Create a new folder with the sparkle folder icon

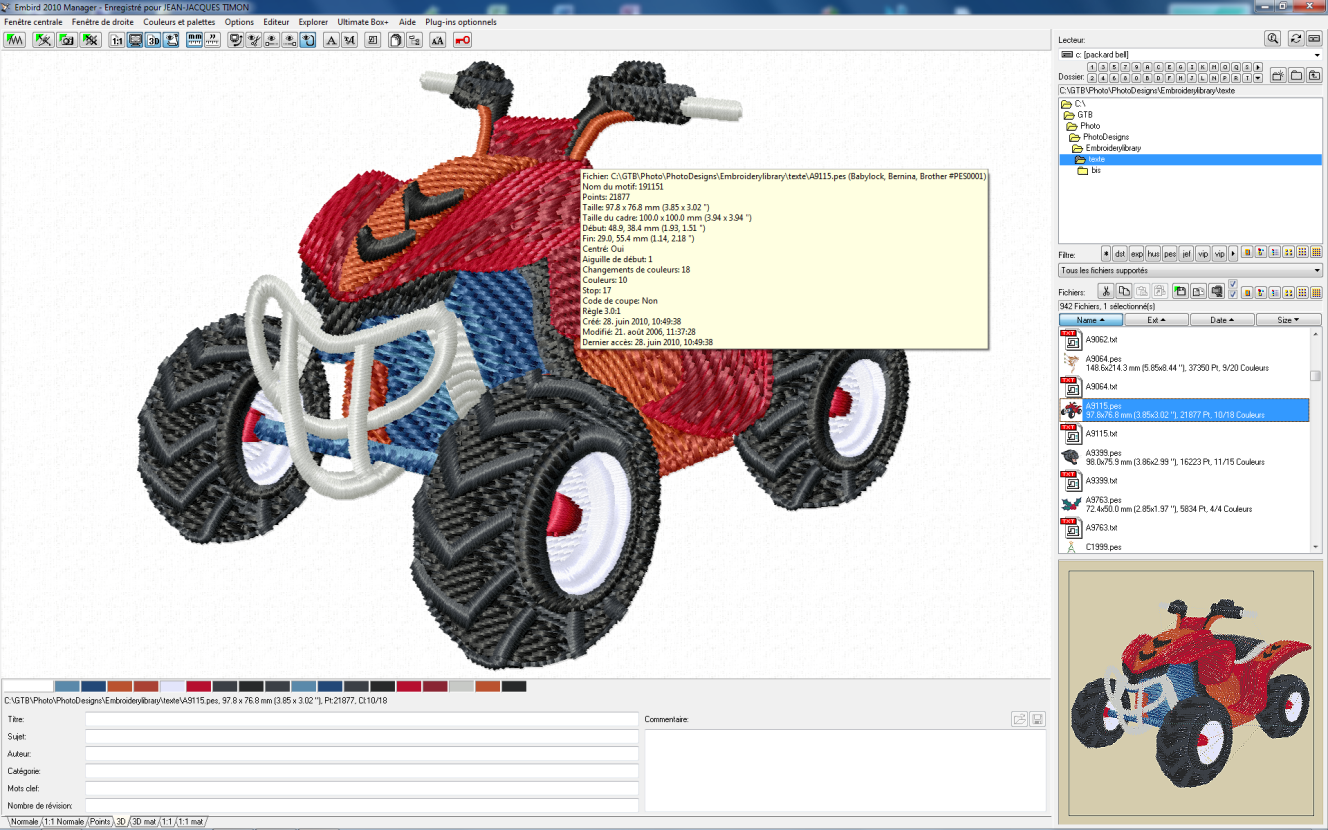(x=1277, y=76)
